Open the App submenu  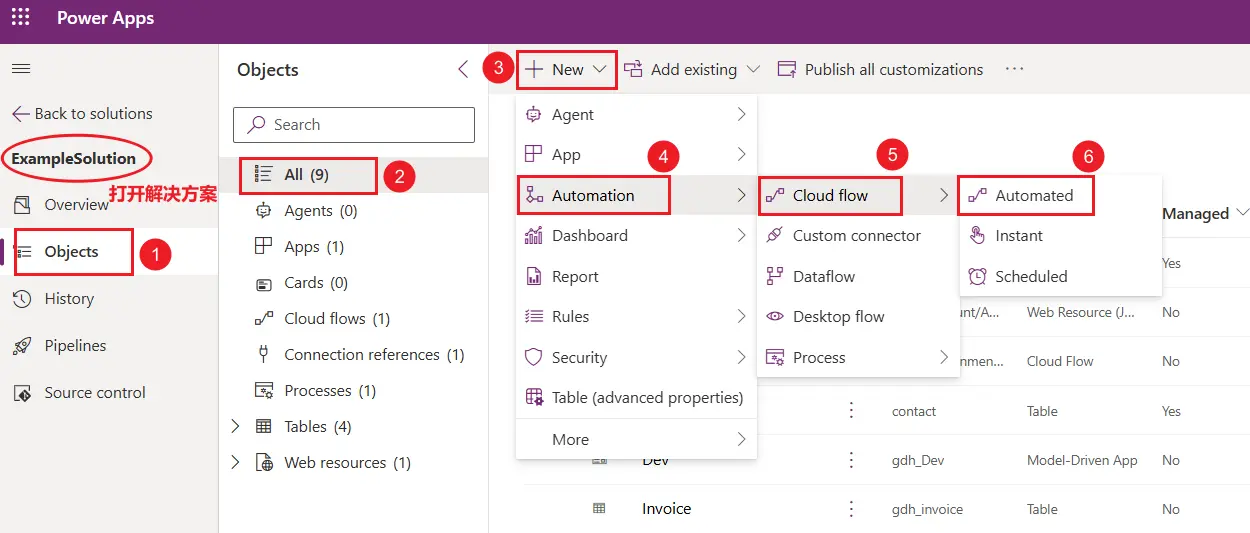click(636, 155)
